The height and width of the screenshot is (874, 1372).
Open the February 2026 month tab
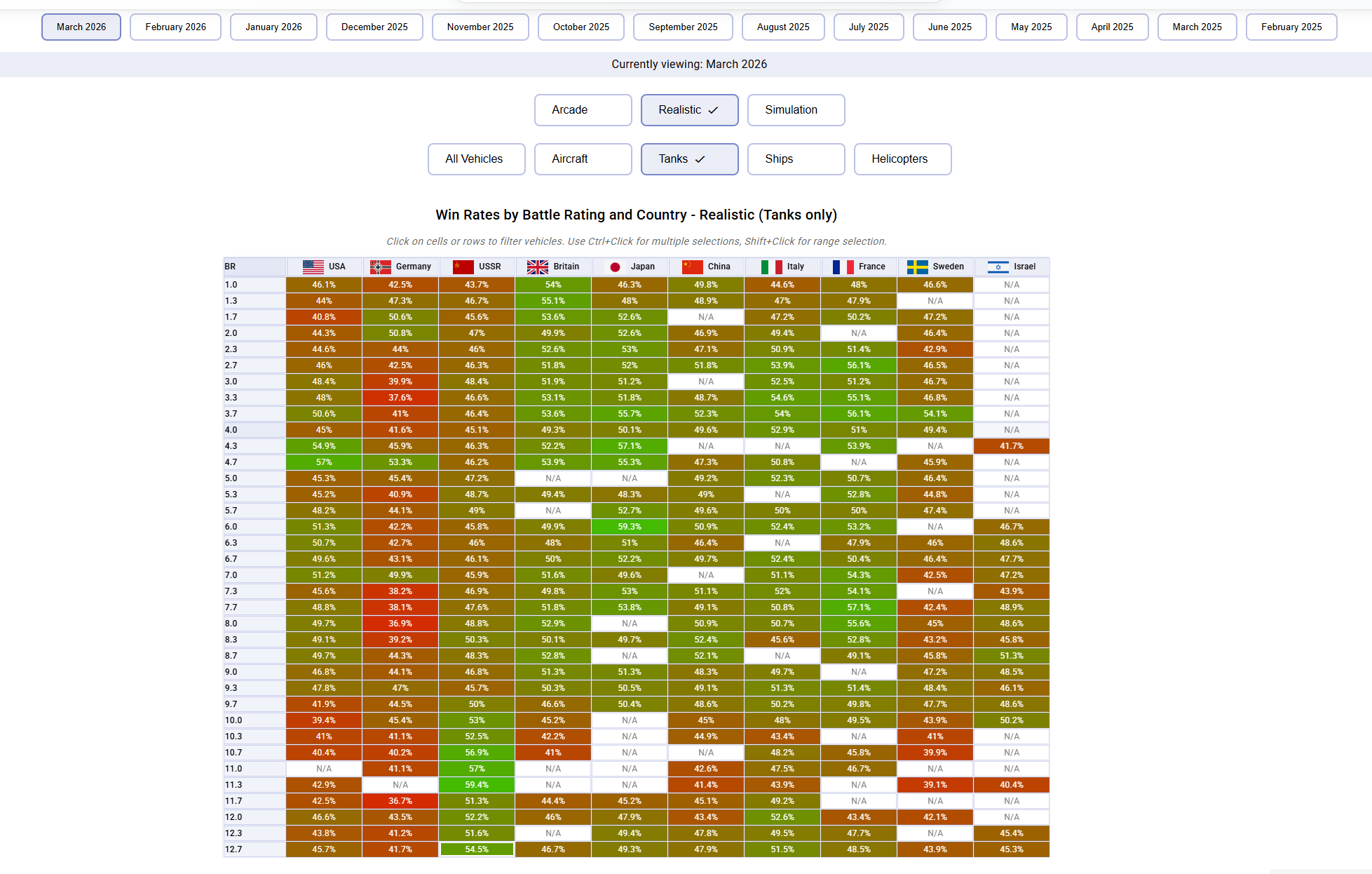175,27
